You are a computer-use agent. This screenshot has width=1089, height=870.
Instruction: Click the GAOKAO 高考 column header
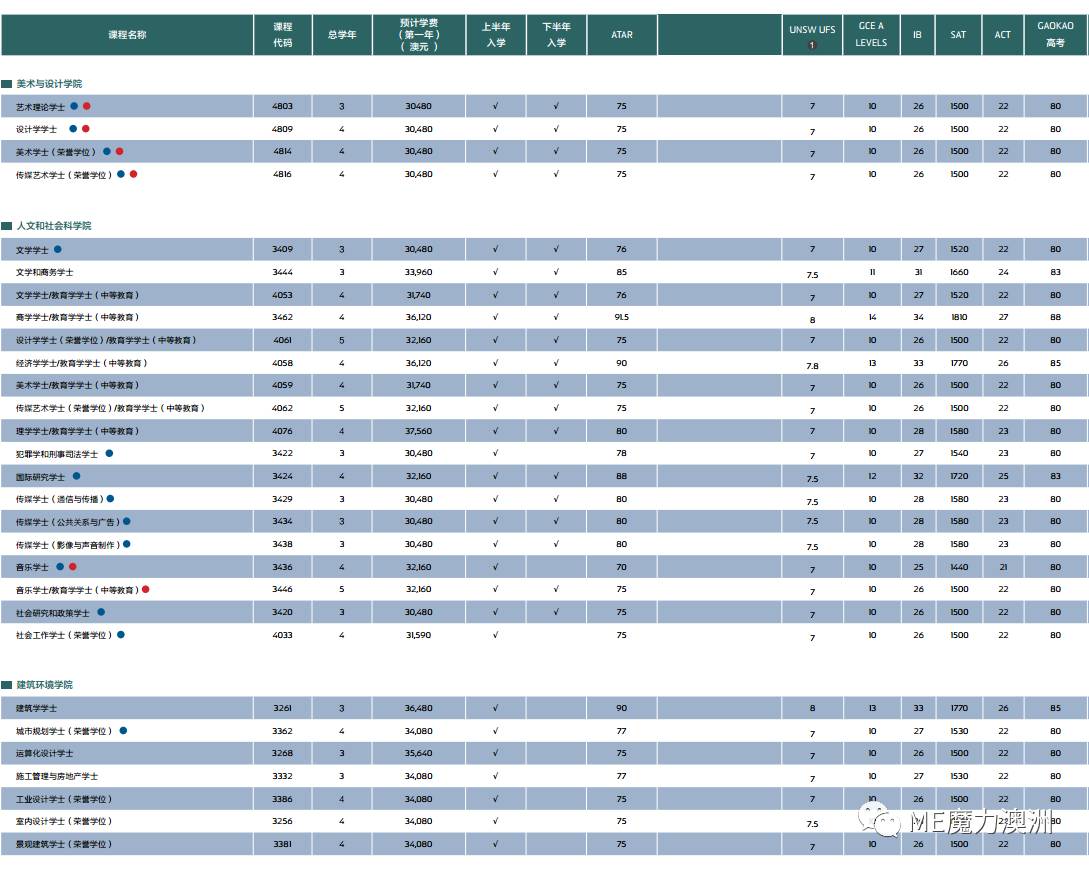[x=1056, y=35]
